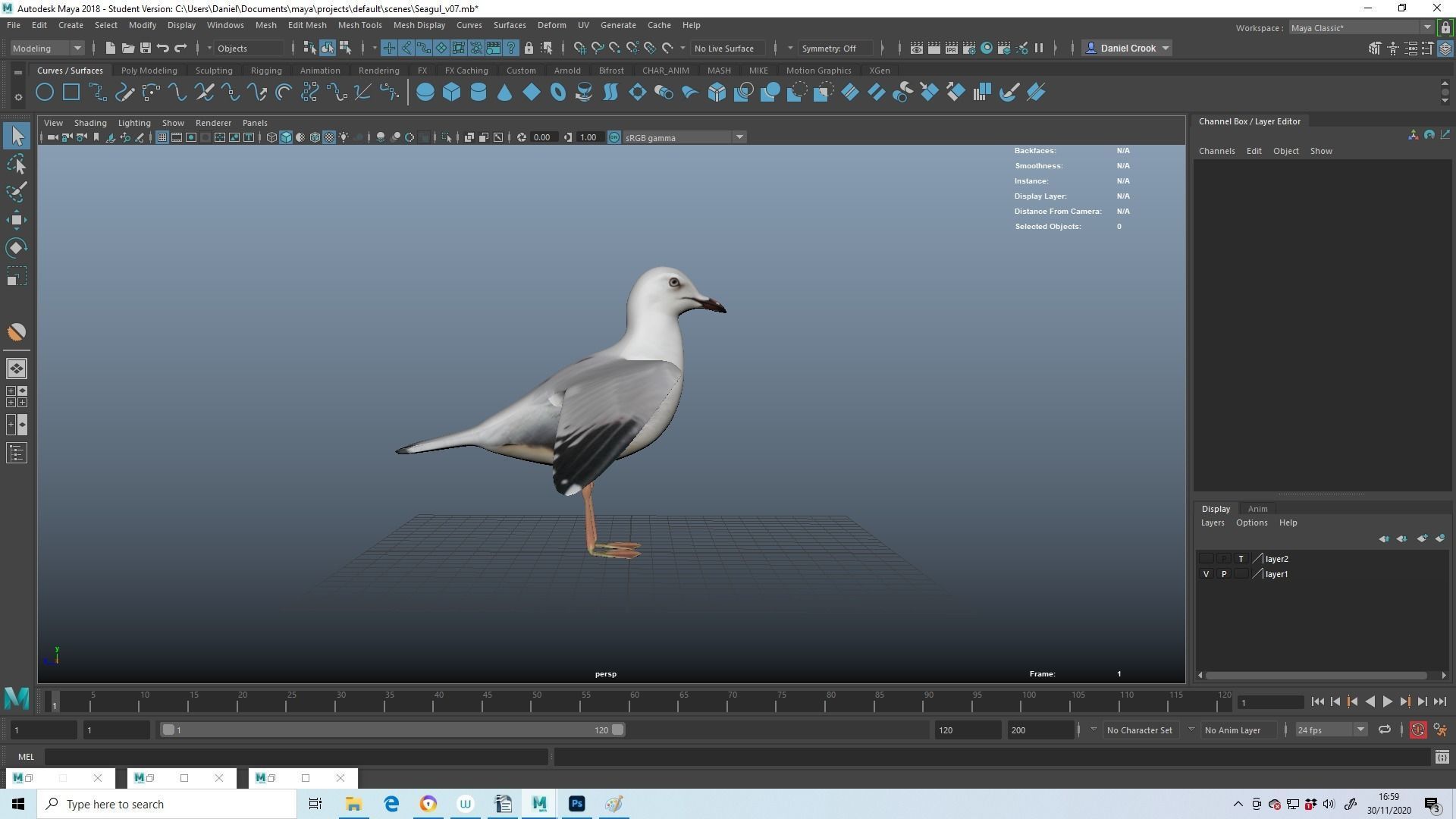Open the sRGB gamma view transform dropdown
The width and height of the screenshot is (1456, 819).
tap(684, 138)
